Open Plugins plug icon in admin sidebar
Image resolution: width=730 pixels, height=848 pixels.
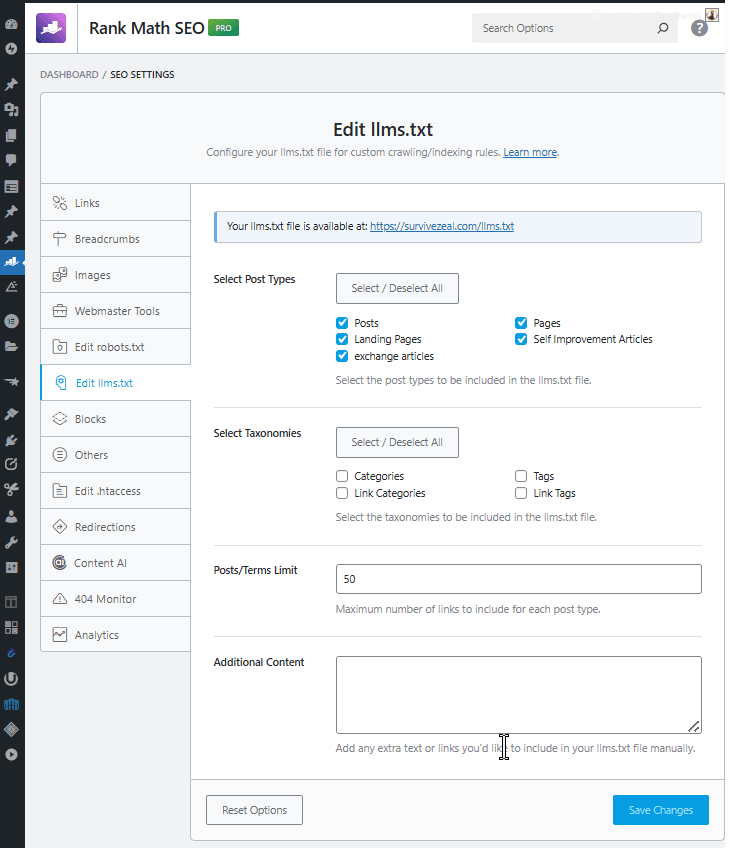[11, 439]
